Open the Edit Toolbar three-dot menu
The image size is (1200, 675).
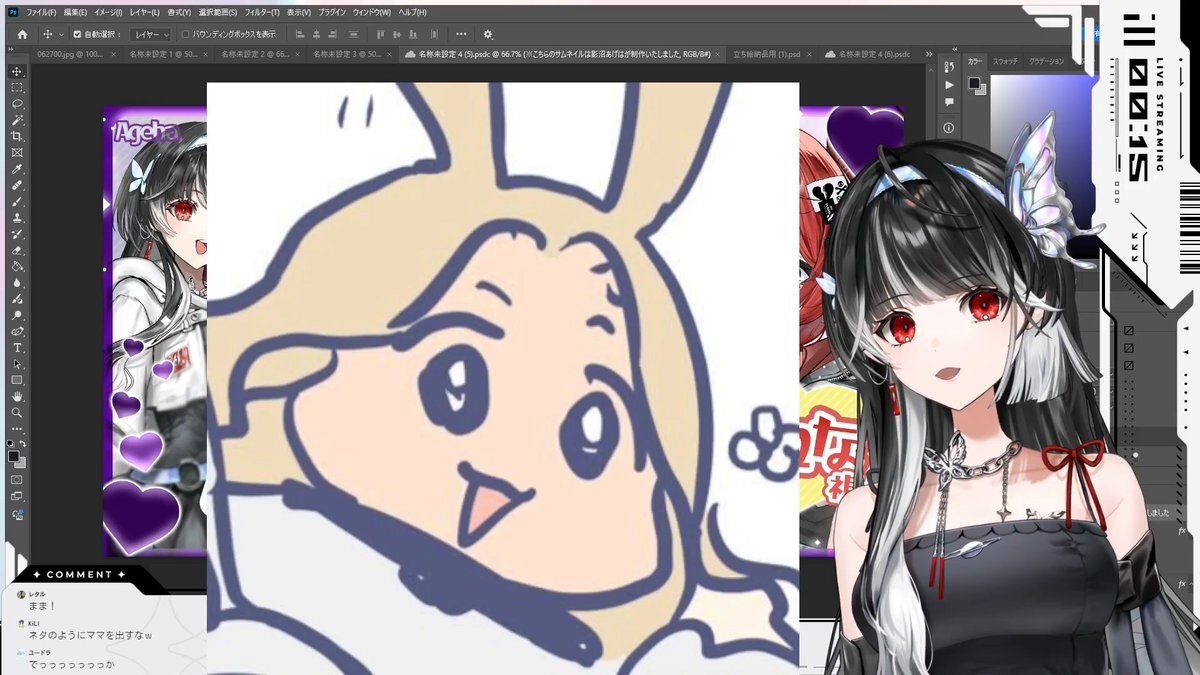tap(17, 428)
